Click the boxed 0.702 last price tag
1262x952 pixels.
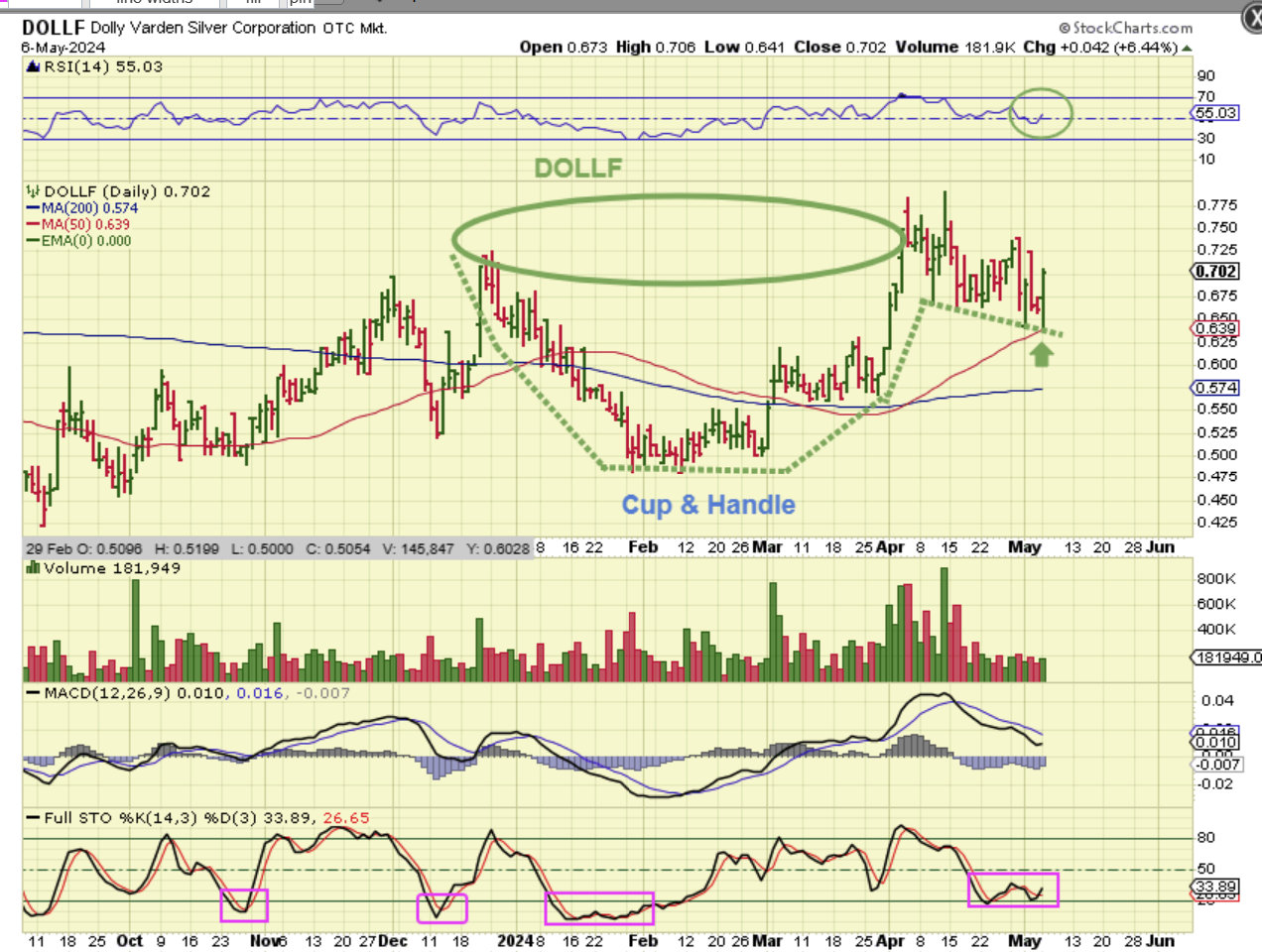point(1216,272)
